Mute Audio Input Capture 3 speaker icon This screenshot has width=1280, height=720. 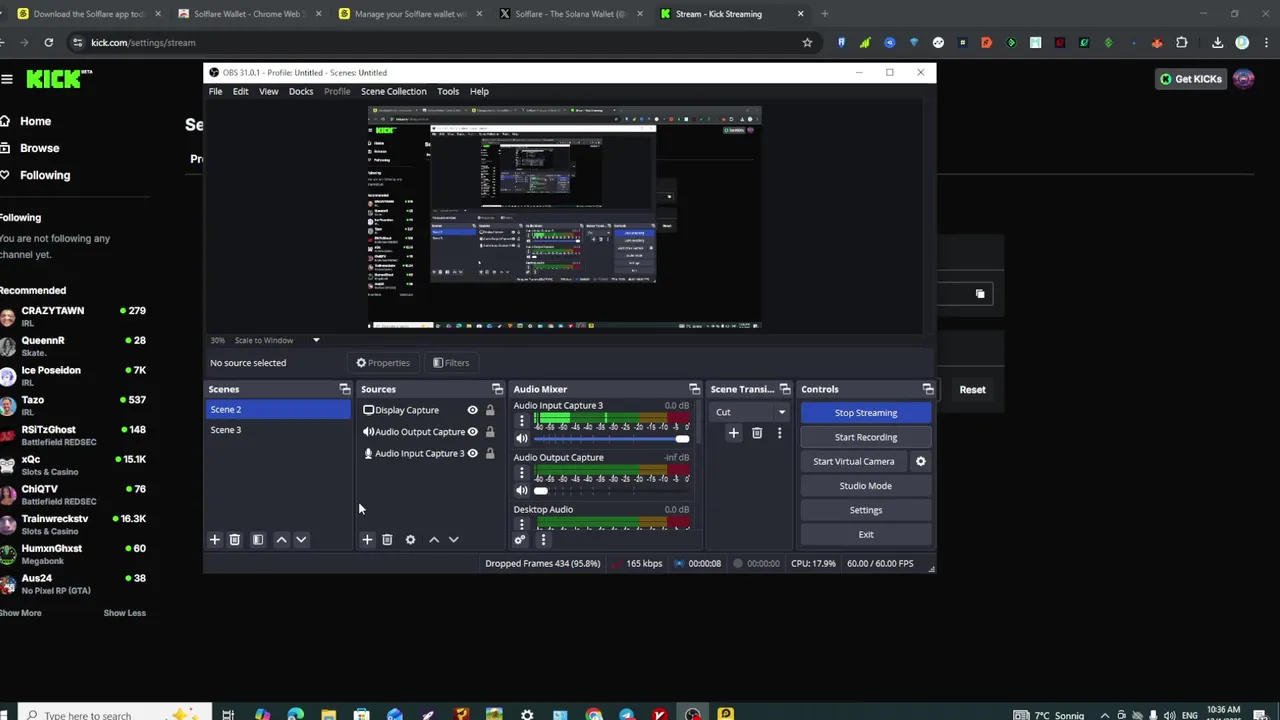pyautogui.click(x=521, y=439)
